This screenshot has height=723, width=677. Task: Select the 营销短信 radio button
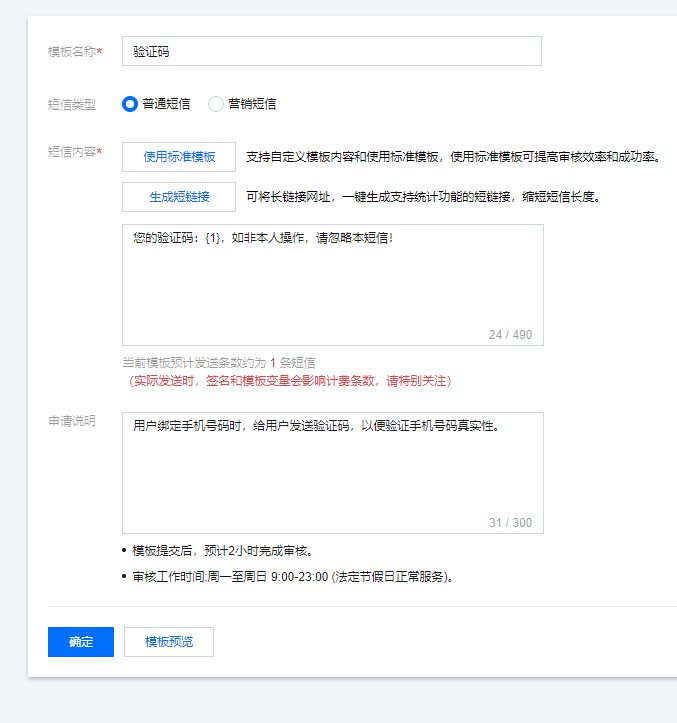[216, 104]
